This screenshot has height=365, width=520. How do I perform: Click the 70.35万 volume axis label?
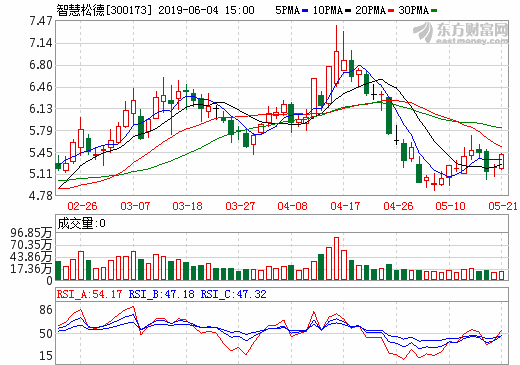pyautogui.click(x=31, y=245)
